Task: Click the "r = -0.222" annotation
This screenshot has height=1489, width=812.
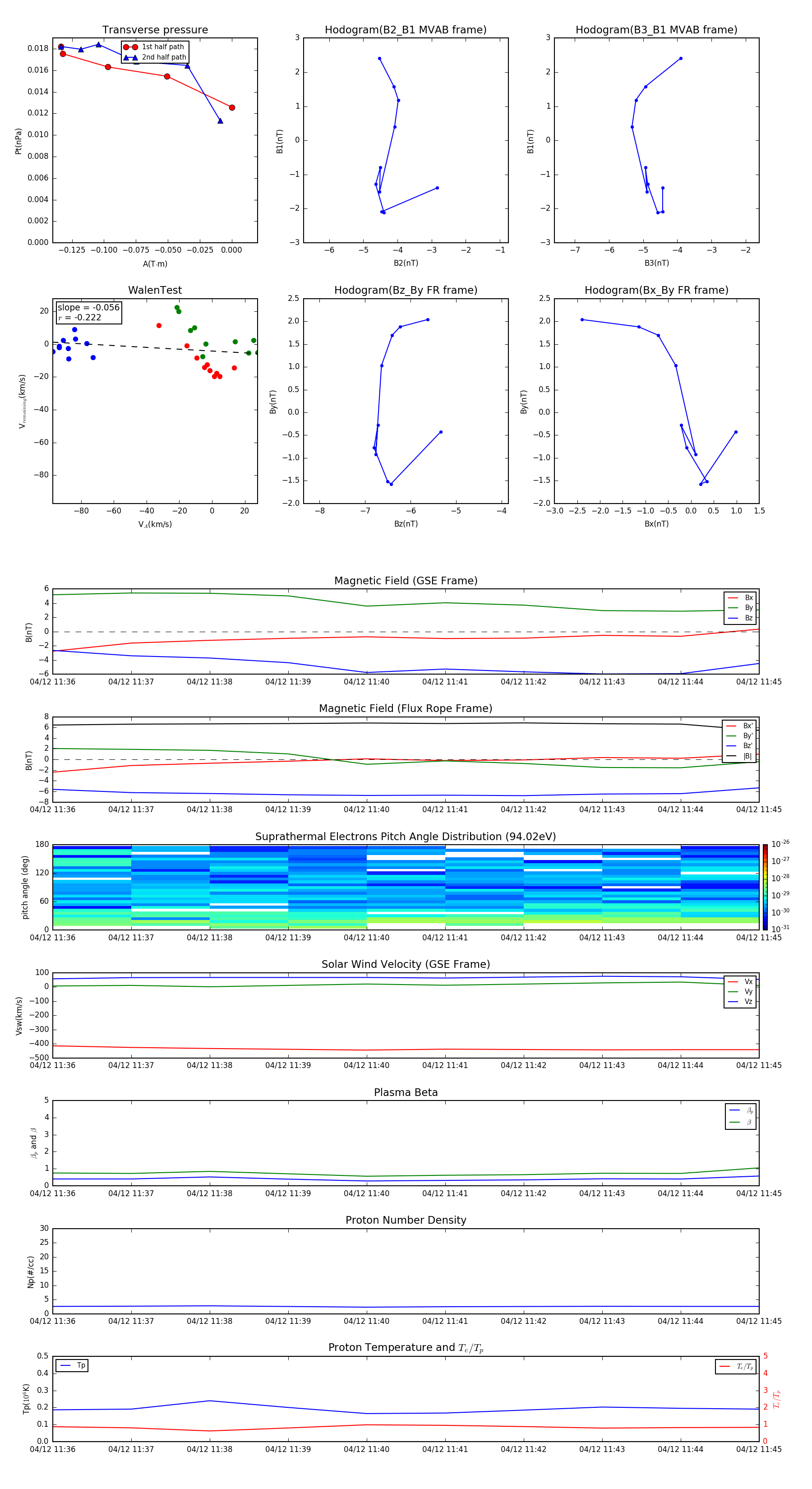Action: coord(79,317)
